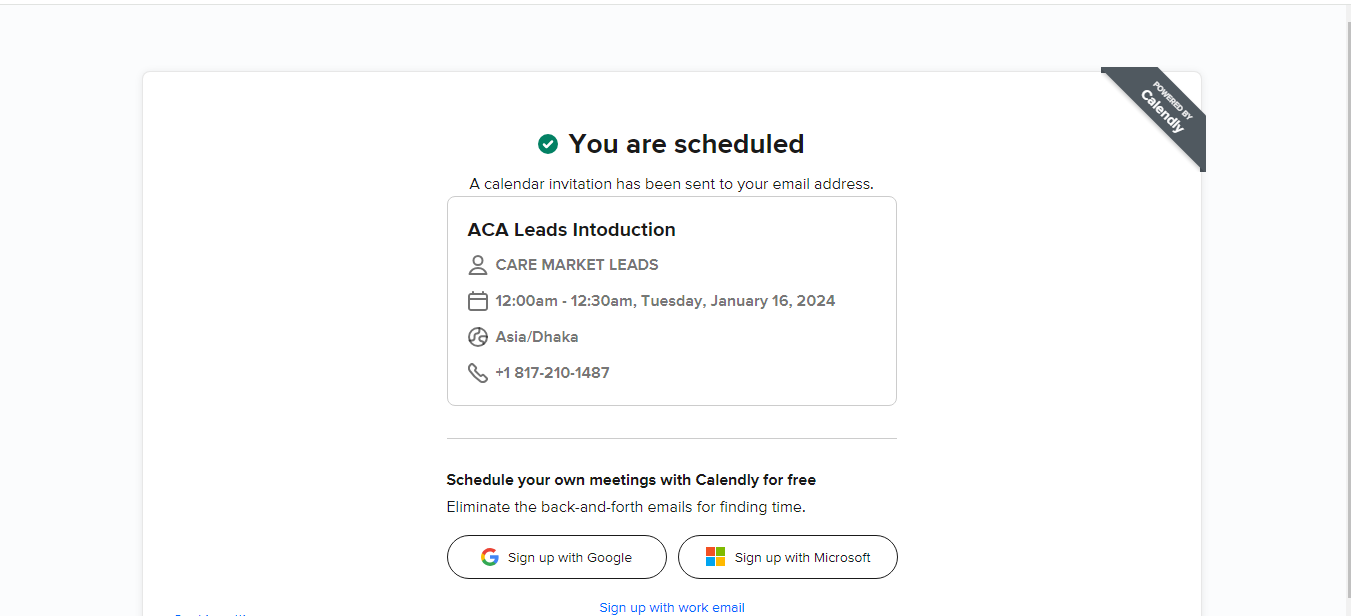Click the green checkmark confirmation icon
Viewport: 1351px width, 616px height.
[x=548, y=144]
